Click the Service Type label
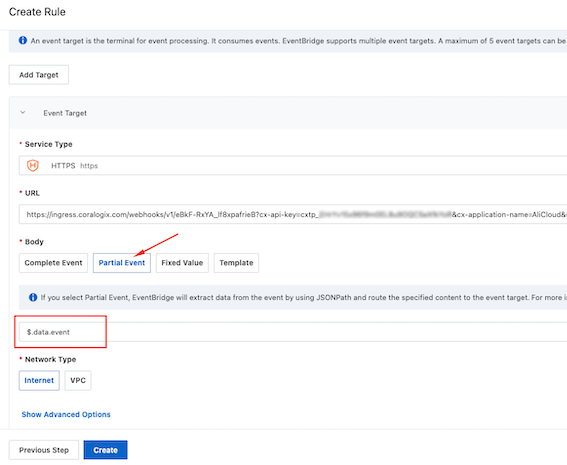567x465 pixels. [x=48, y=144]
